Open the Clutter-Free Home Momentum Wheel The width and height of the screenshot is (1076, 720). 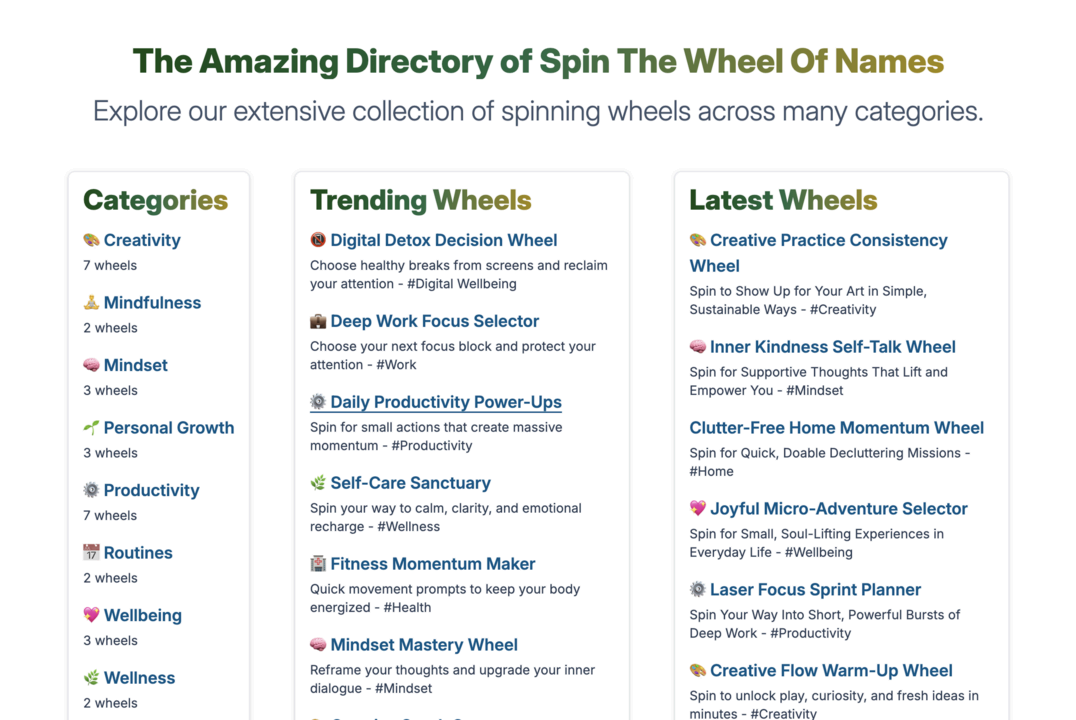(836, 427)
